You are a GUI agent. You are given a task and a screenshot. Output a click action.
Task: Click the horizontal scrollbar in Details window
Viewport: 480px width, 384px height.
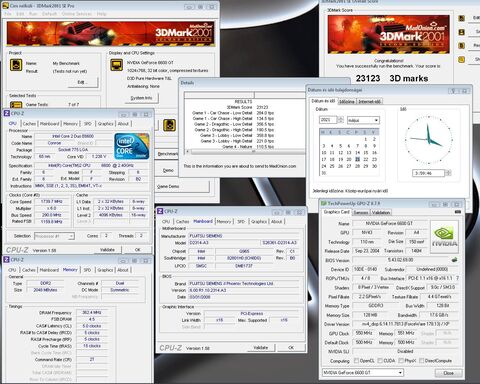[x=245, y=152]
